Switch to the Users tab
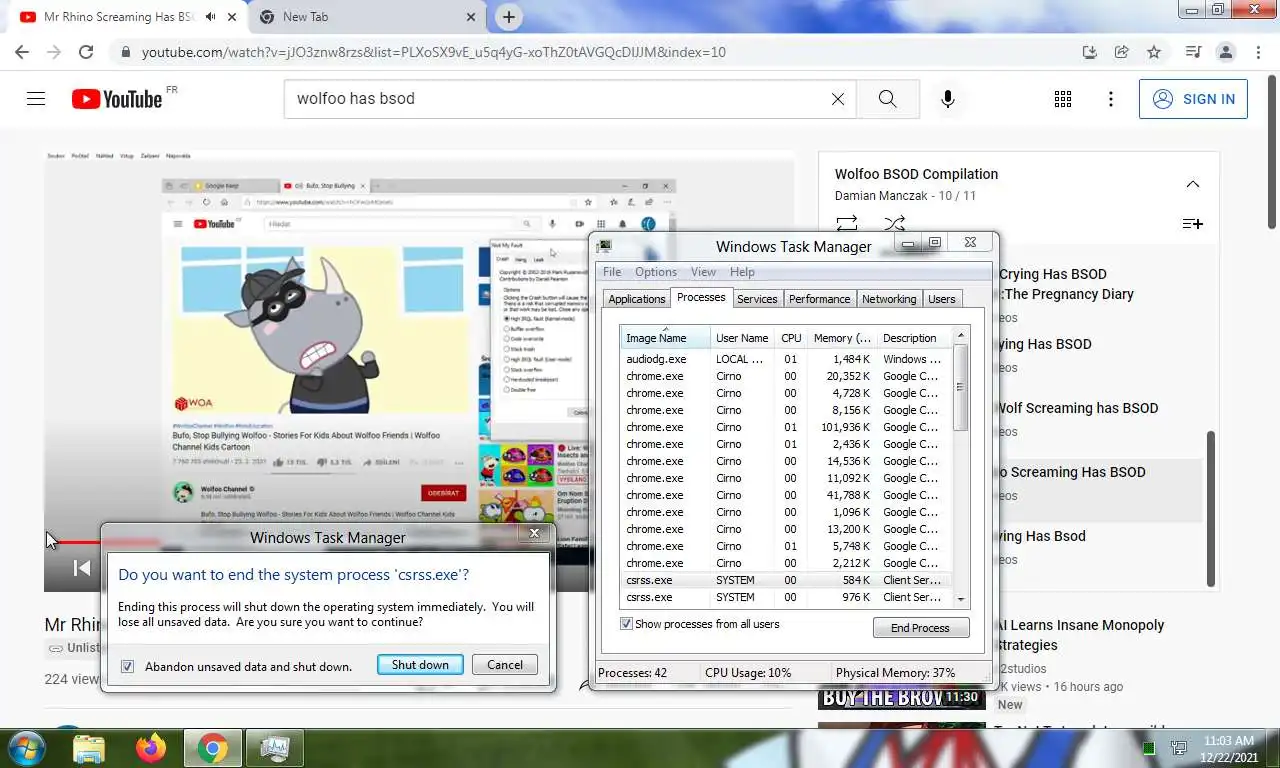This screenshot has width=1280, height=768. (942, 299)
